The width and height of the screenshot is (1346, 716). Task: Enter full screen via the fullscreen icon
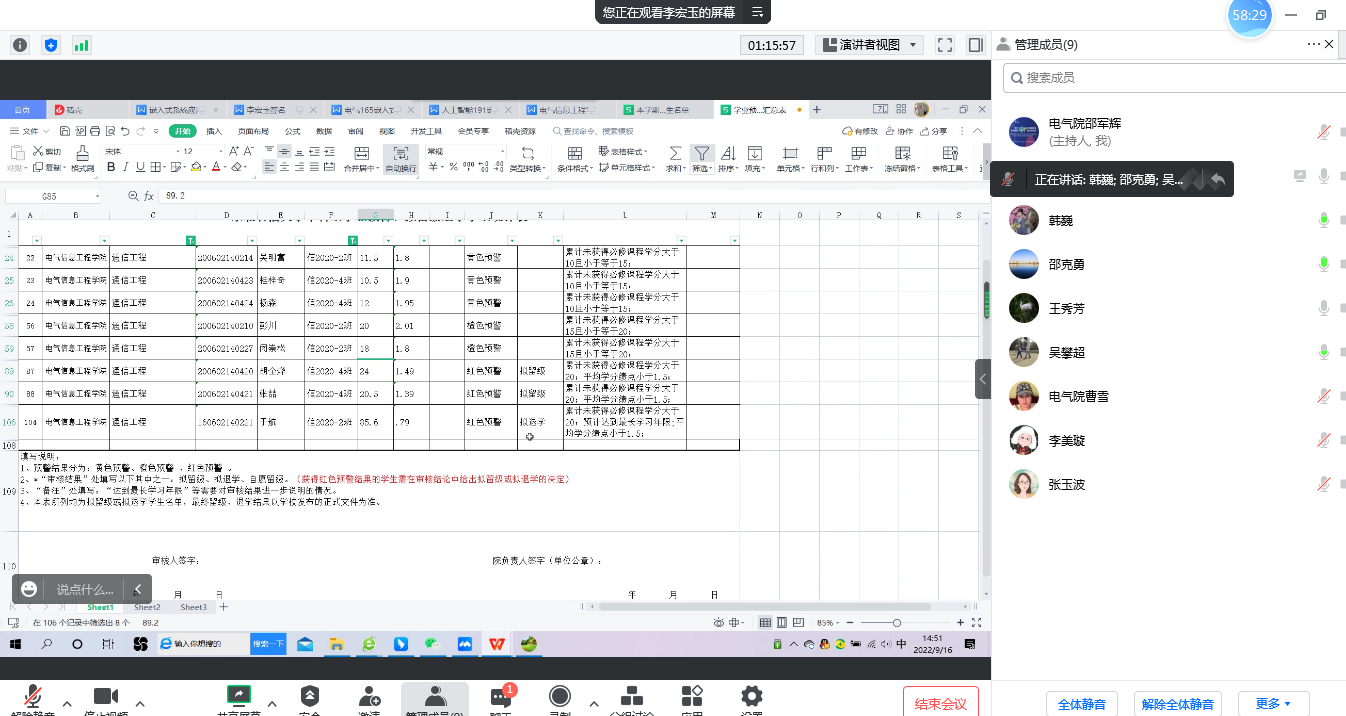pyautogui.click(x=945, y=45)
